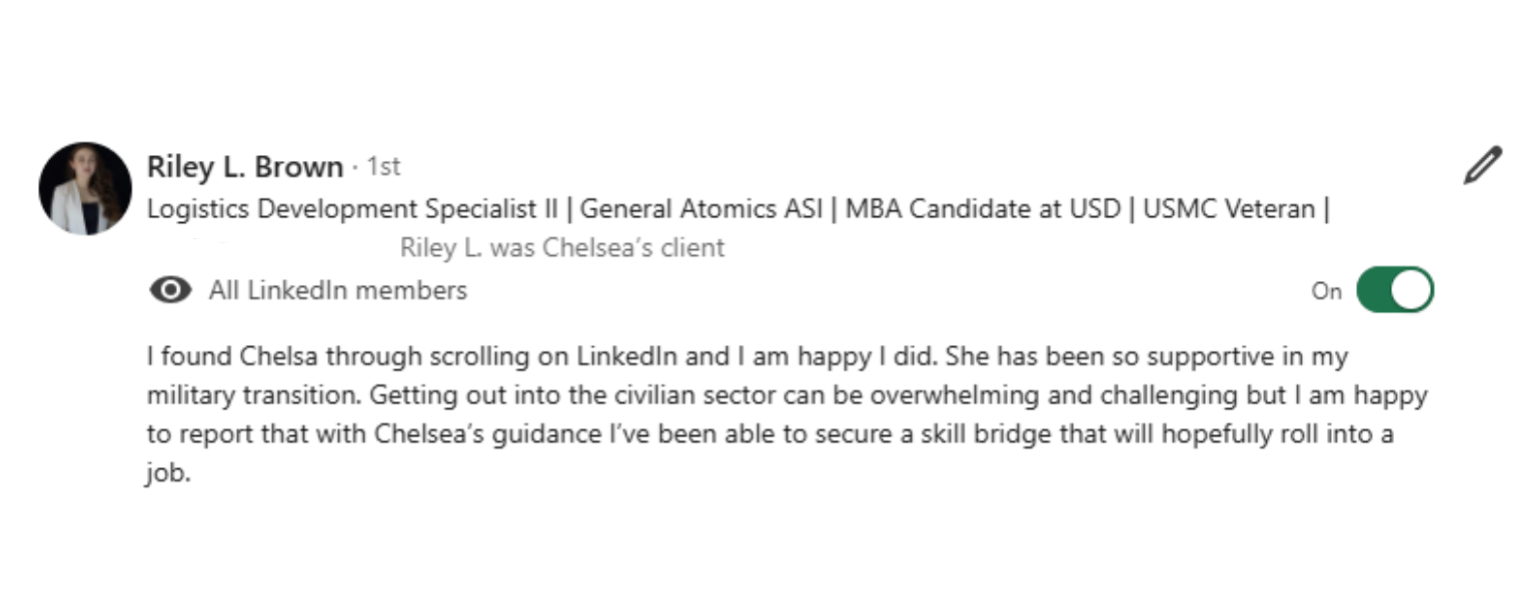Select the All LinkedIn members label
Screen dimensions: 1516x616
pos(337,291)
